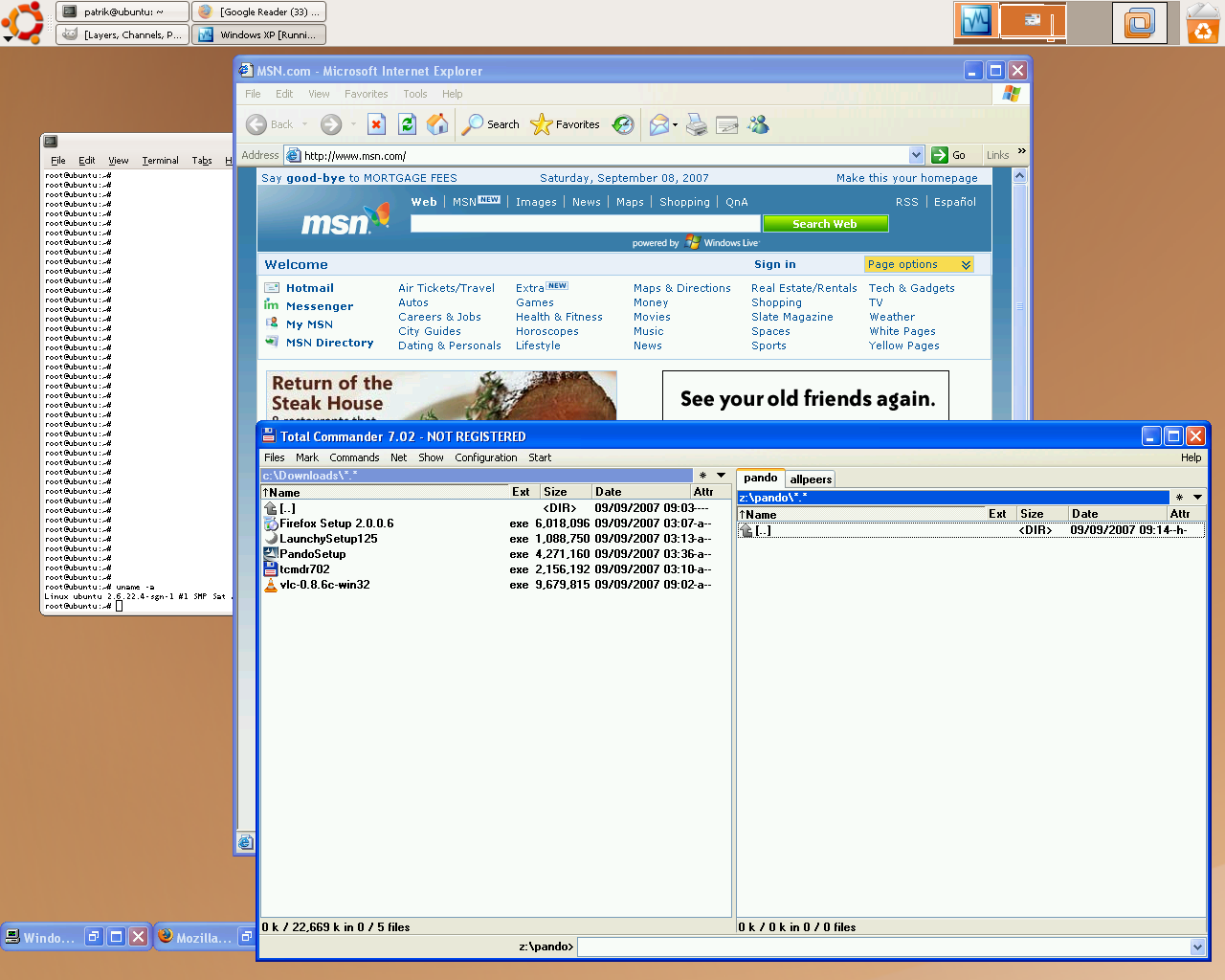Go to Home page in Internet Explorer

tap(437, 124)
